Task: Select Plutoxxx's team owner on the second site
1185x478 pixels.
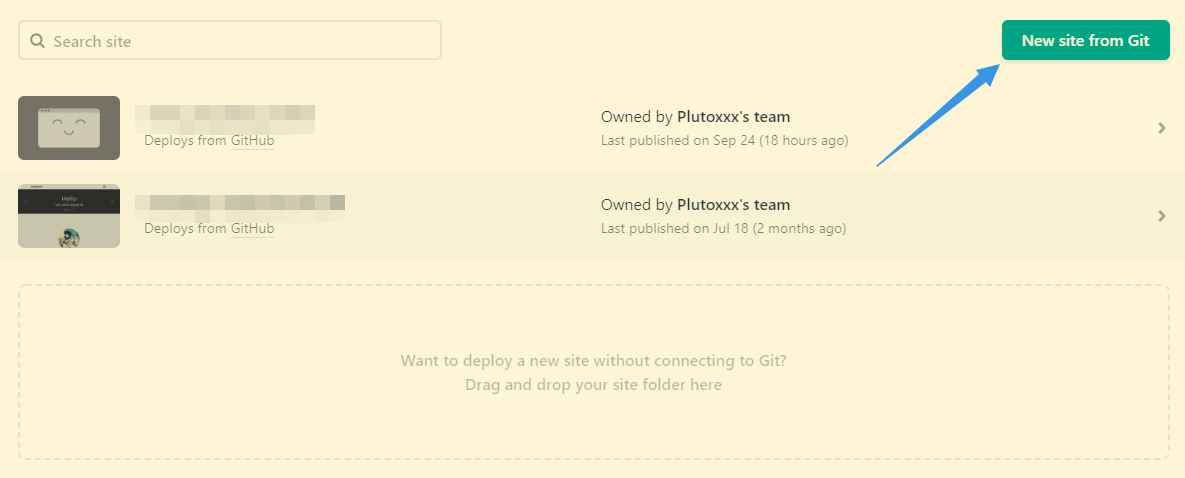Action: click(733, 205)
